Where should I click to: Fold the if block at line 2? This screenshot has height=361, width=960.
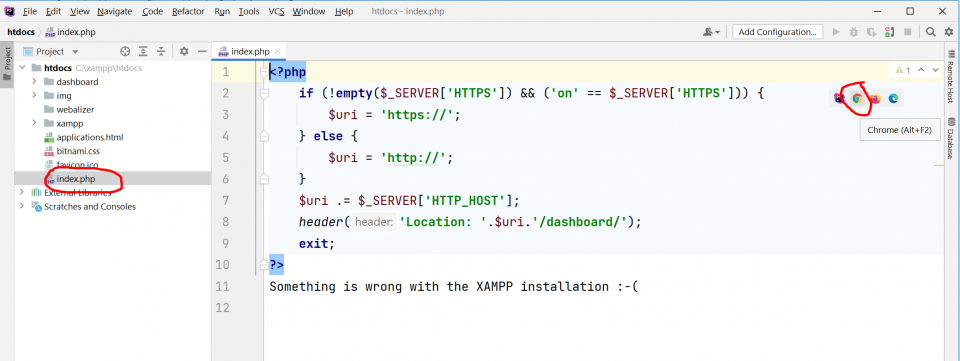[264, 94]
